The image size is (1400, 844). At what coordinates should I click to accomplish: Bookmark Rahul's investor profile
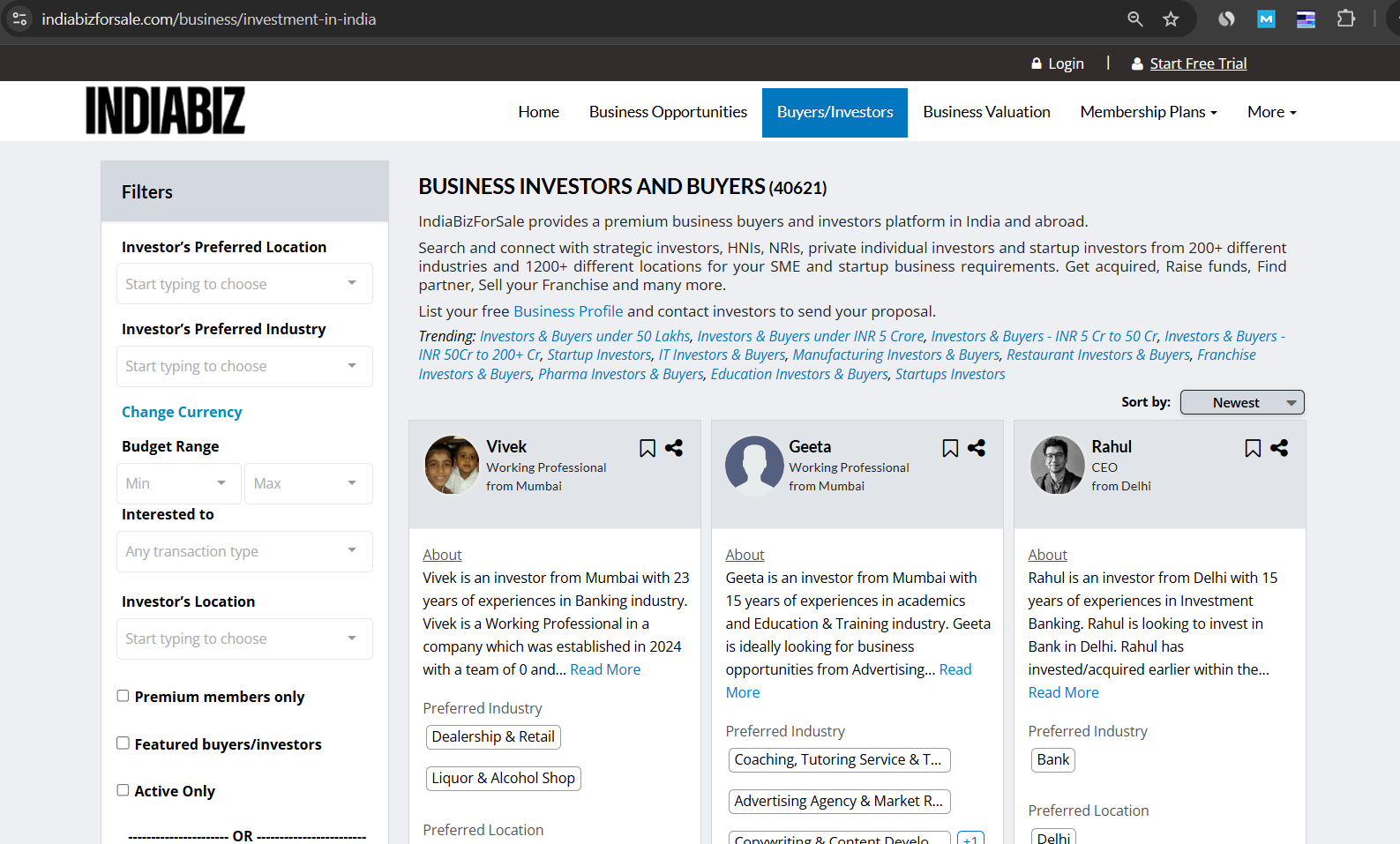(1253, 448)
